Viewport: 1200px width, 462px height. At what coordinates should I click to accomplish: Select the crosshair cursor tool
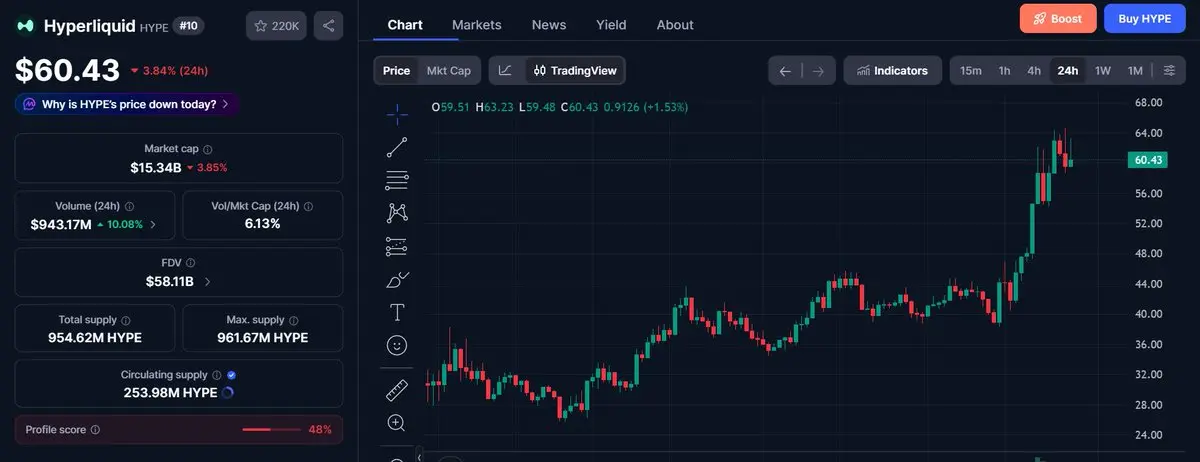pyautogui.click(x=397, y=113)
